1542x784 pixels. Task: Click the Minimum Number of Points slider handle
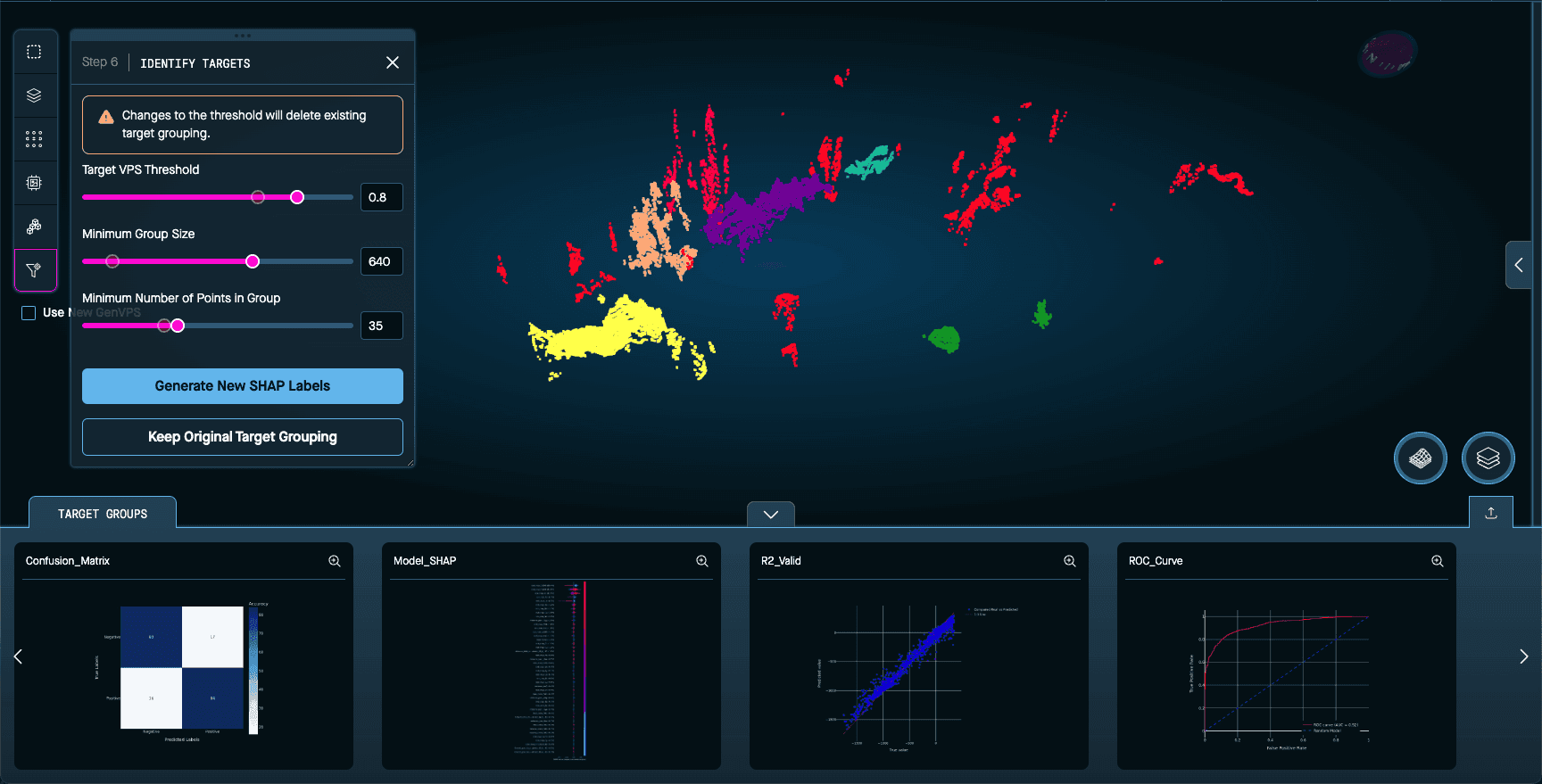178,326
